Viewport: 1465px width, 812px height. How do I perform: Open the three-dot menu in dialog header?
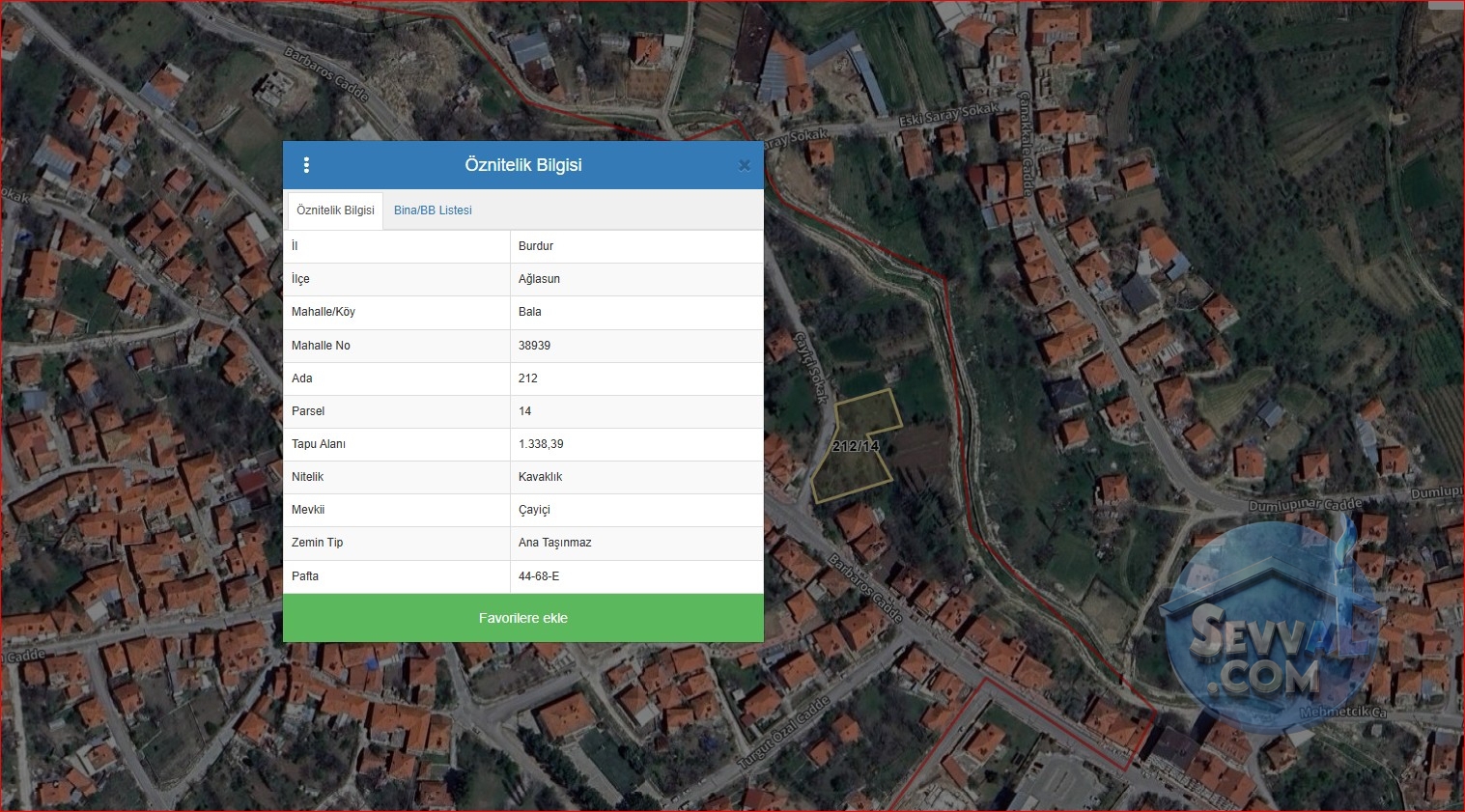tap(306, 165)
